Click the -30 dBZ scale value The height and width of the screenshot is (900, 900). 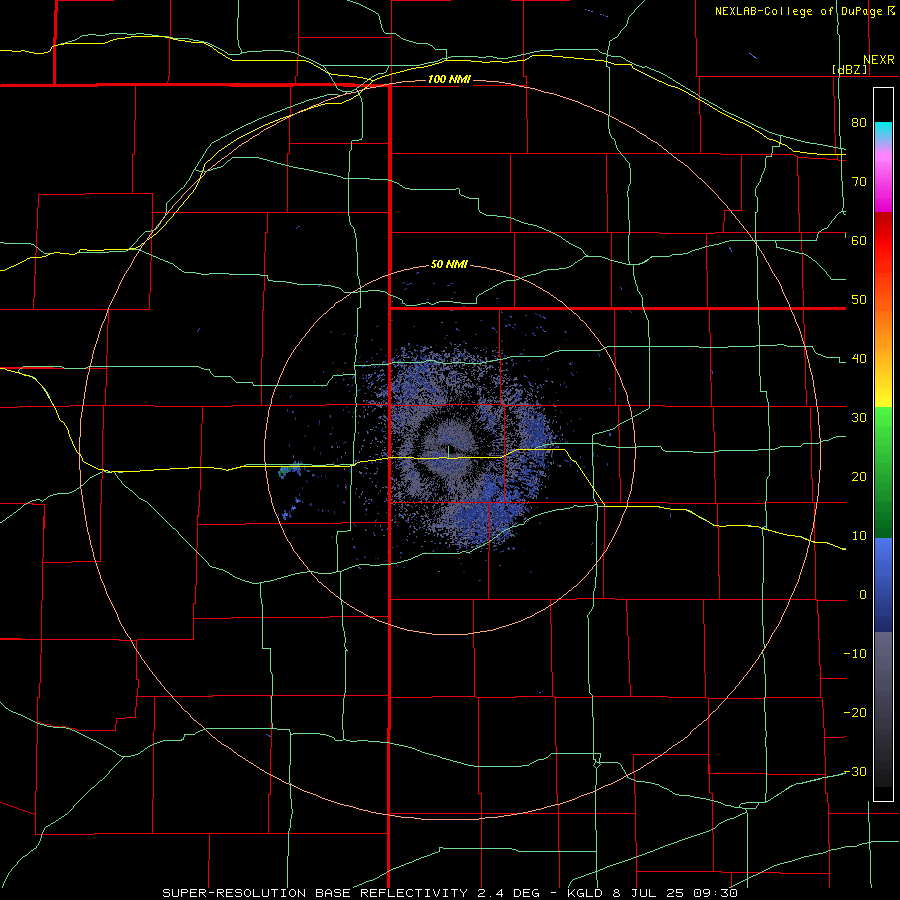[855, 772]
